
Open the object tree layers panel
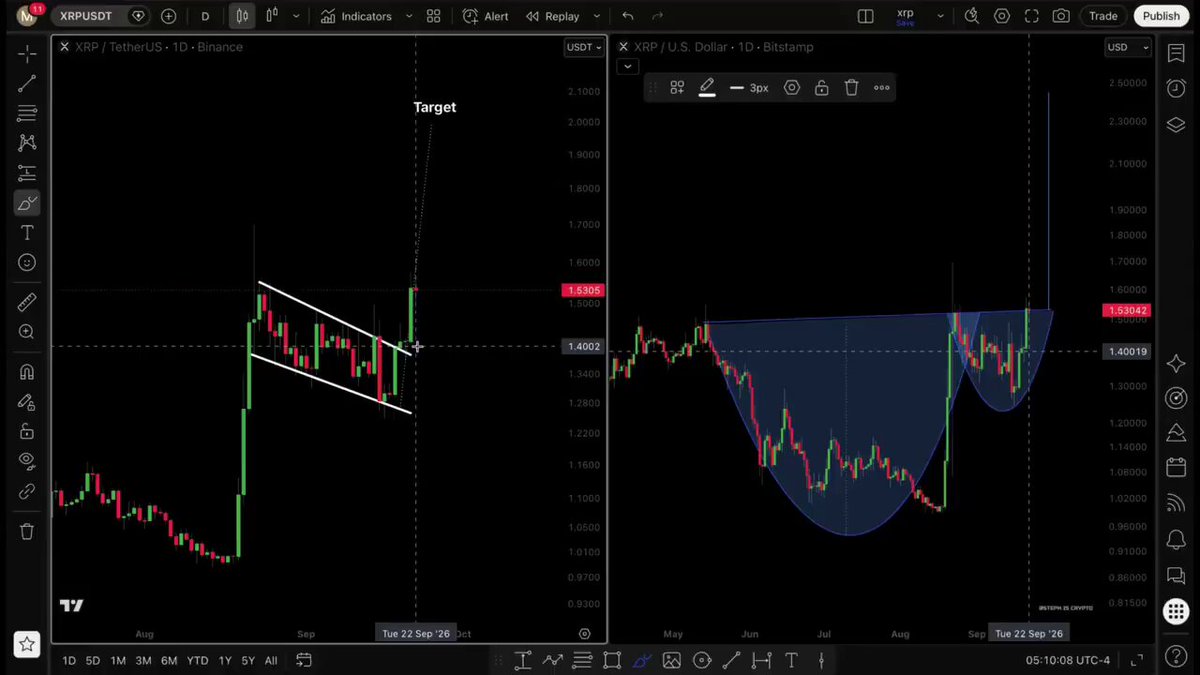click(1176, 124)
